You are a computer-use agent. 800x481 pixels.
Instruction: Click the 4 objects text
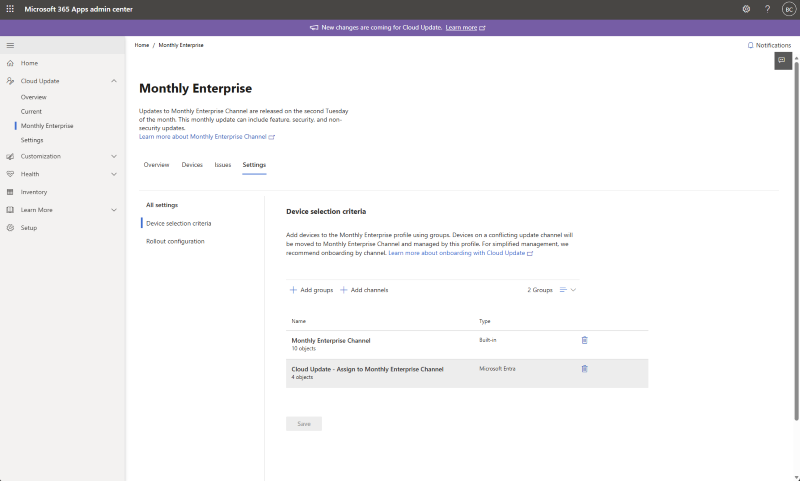(302, 377)
